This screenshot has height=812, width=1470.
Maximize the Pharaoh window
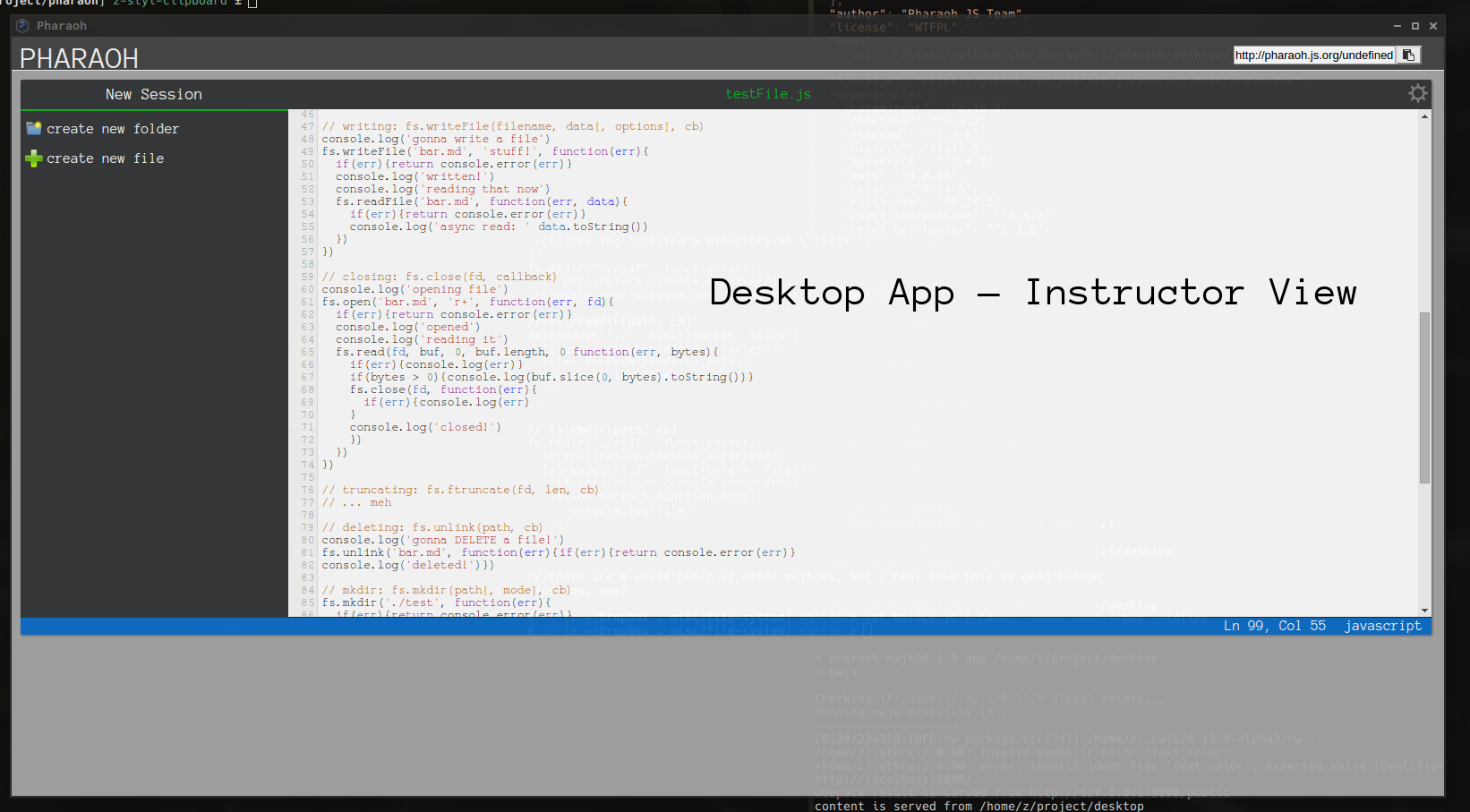(x=1415, y=26)
